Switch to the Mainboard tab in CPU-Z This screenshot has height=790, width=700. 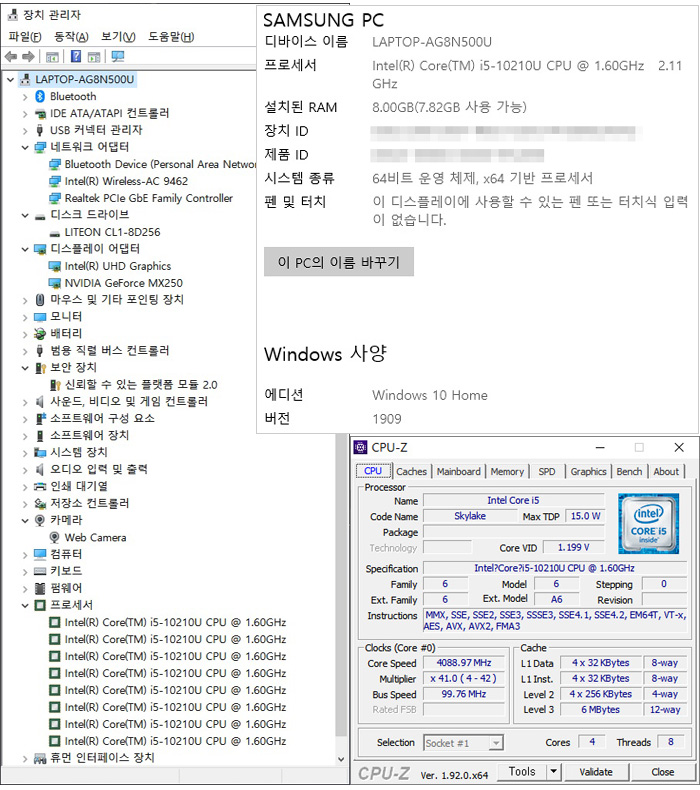459,472
